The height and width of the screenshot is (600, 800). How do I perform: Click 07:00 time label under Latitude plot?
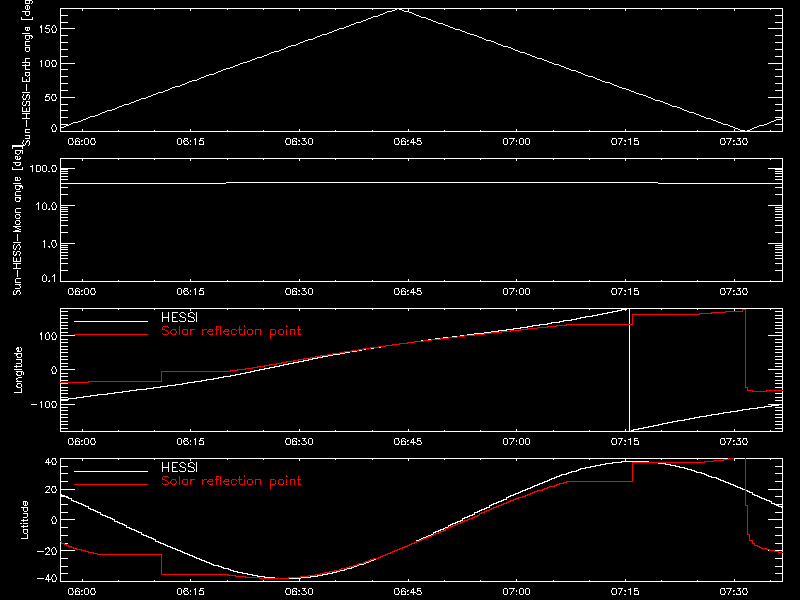[x=516, y=592]
